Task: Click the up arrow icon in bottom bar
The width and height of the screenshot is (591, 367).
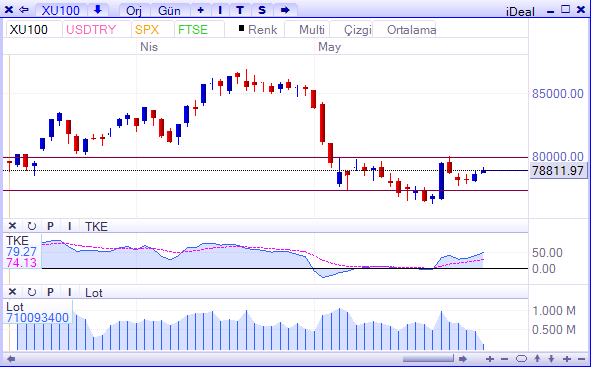Action: pyautogui.click(x=537, y=359)
